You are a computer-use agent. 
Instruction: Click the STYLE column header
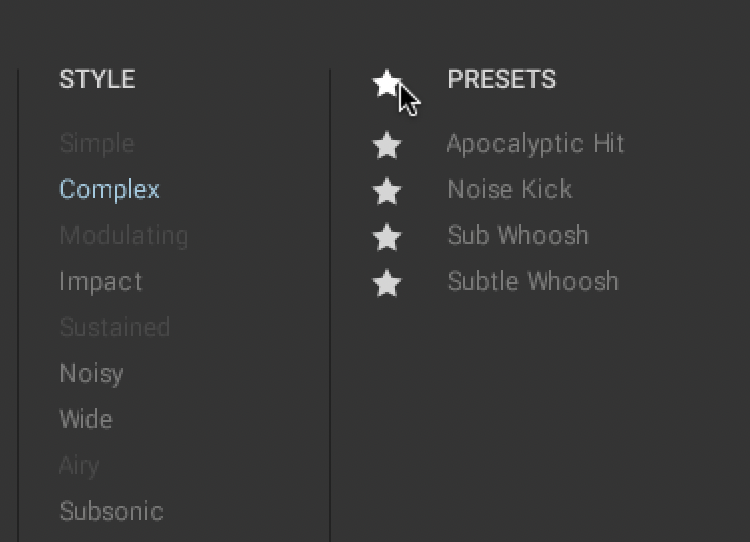point(97,80)
